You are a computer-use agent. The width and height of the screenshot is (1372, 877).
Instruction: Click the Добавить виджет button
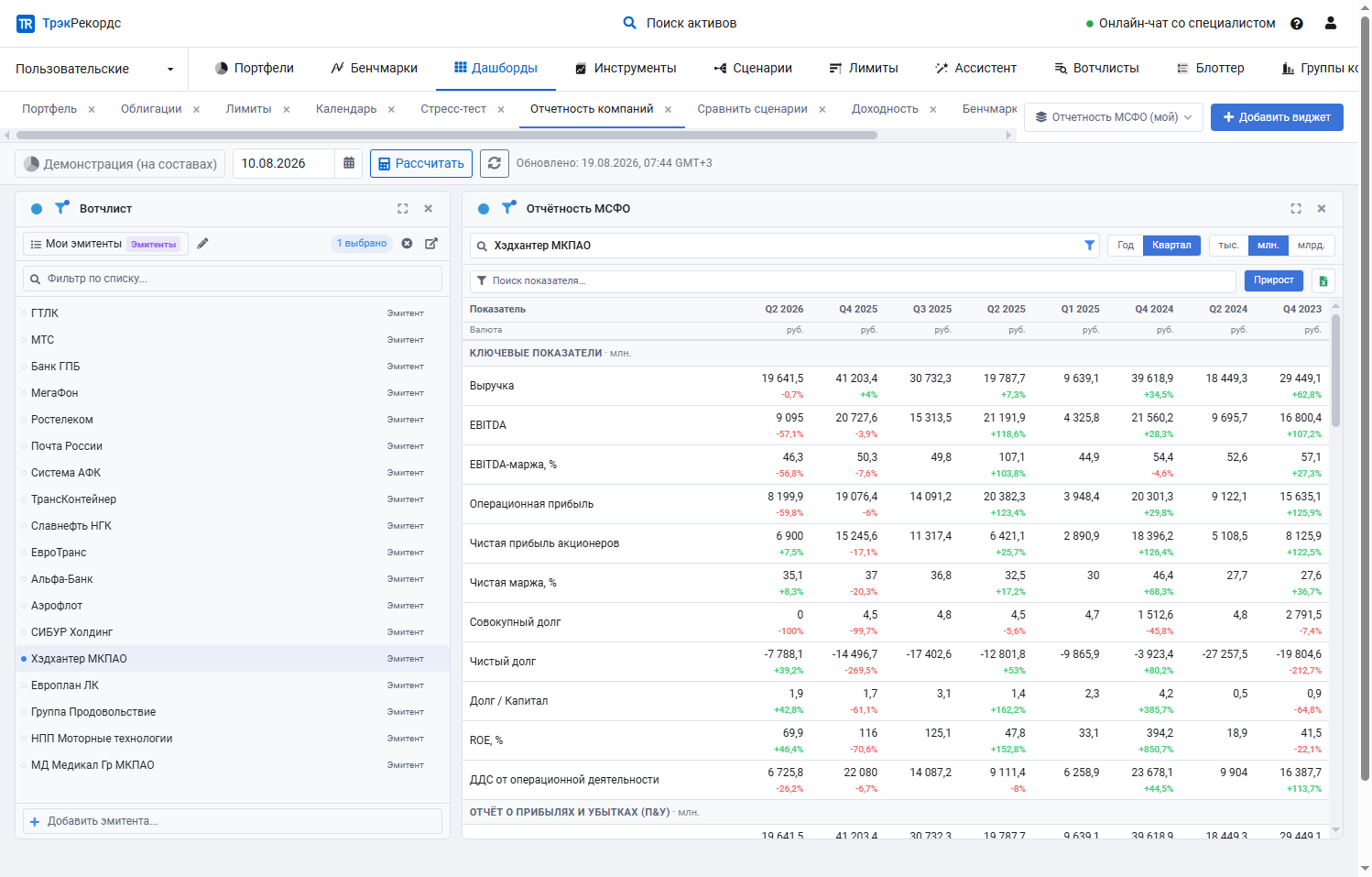1277,117
